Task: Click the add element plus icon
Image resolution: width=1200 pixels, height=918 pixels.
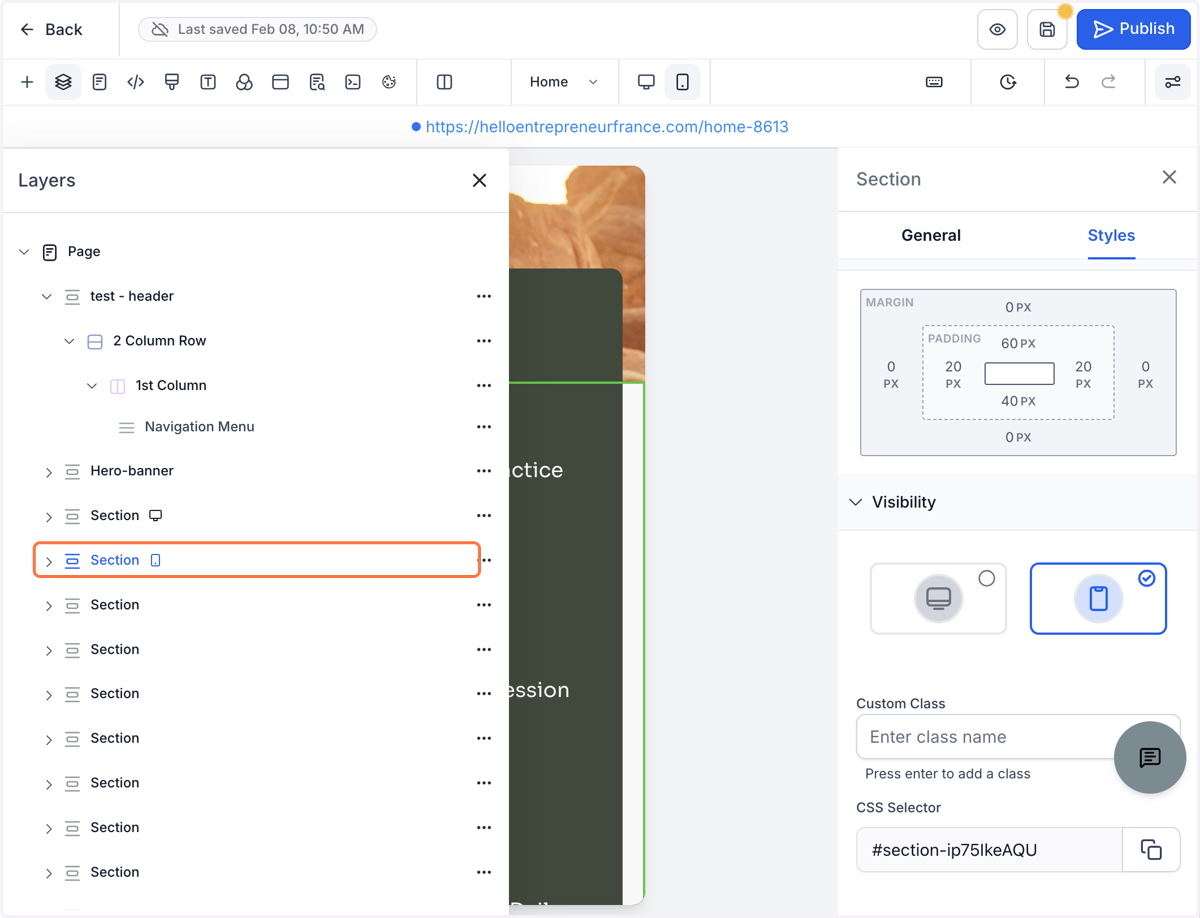Action: pos(27,82)
